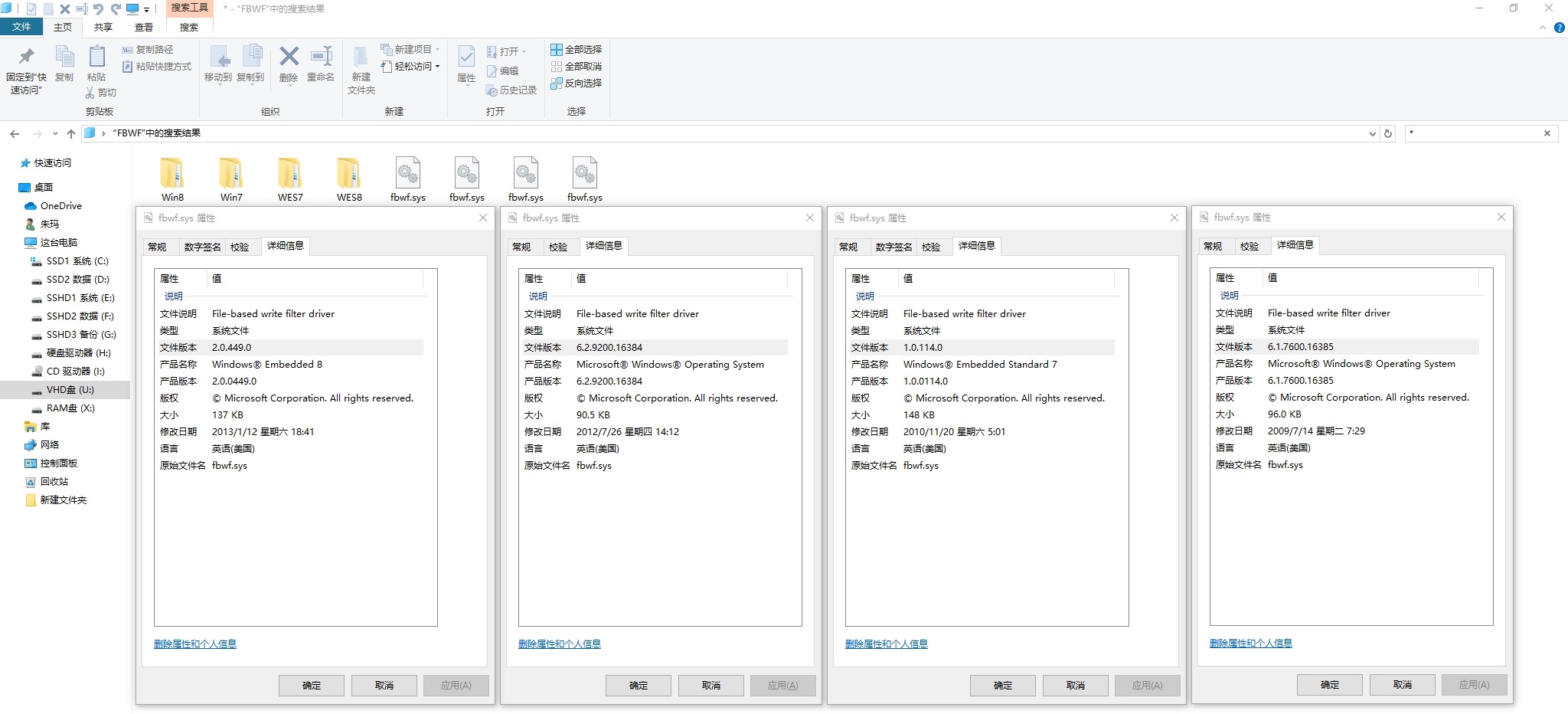The width and height of the screenshot is (1568, 714).
Task: Open recent locations dropdown arrow
Action: click(55, 134)
